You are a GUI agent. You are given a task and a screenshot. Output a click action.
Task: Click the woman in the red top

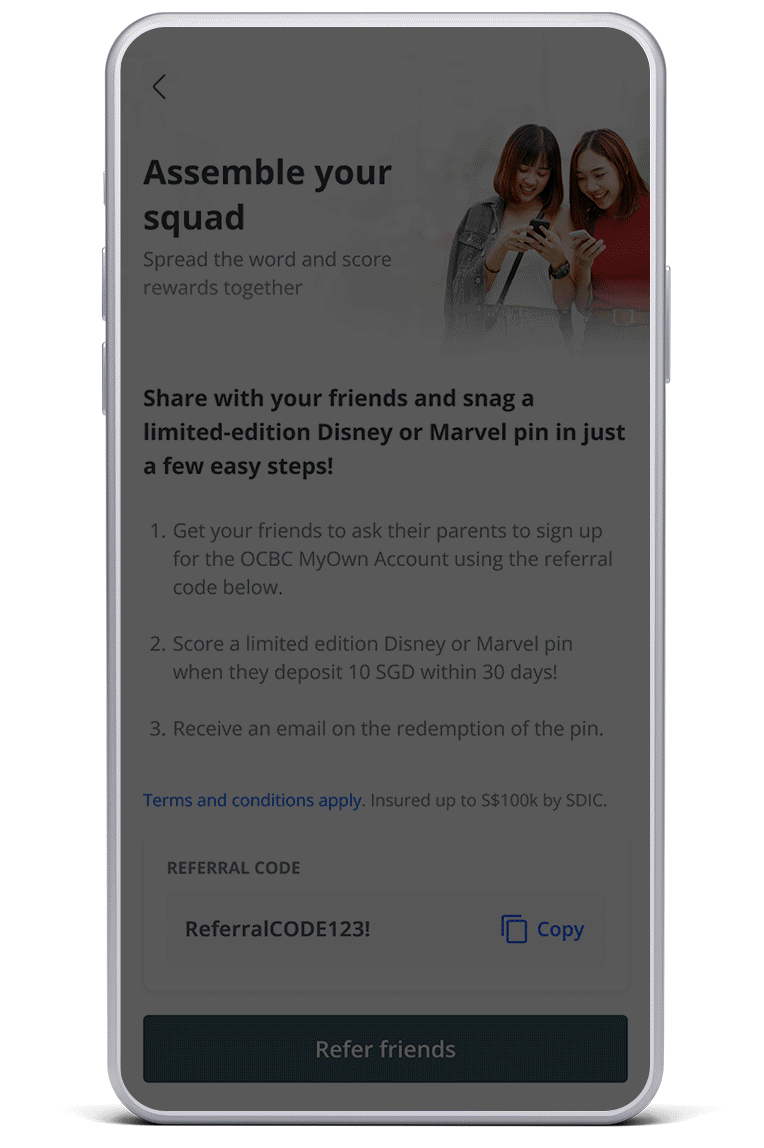tap(609, 234)
